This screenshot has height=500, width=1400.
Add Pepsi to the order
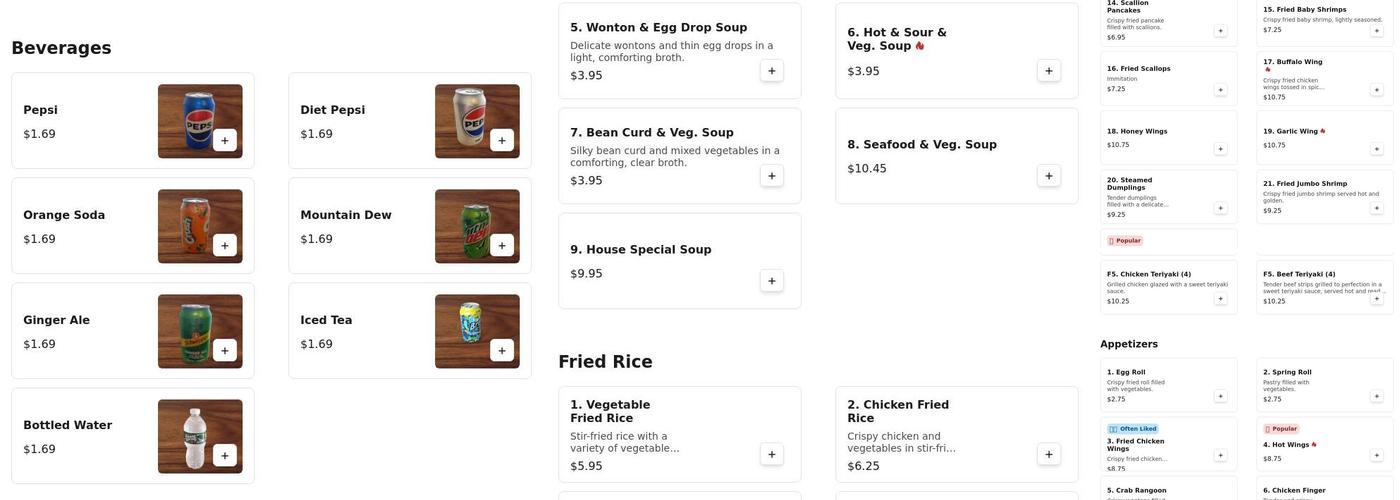point(224,141)
